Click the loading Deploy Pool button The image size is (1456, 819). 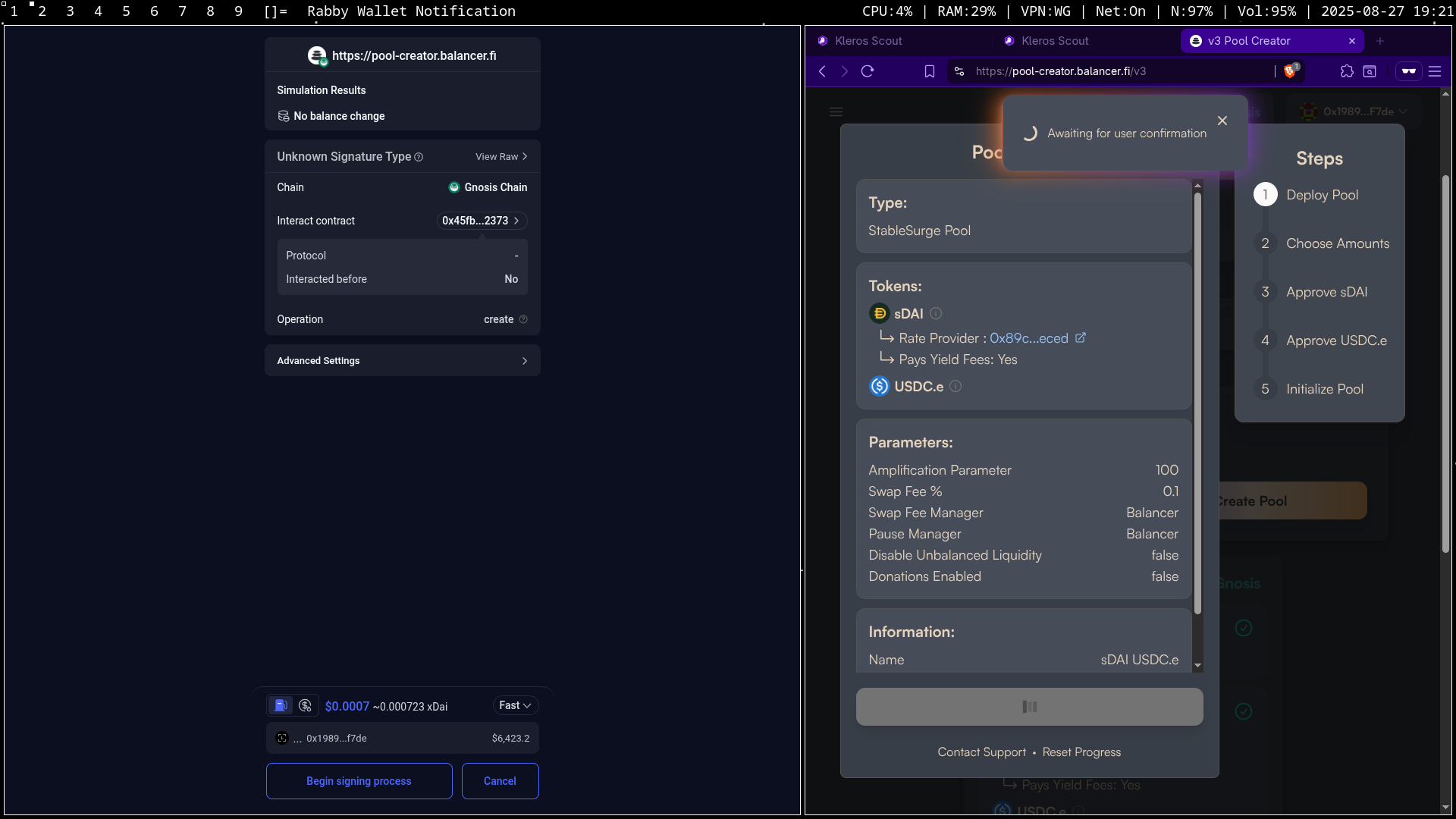pos(1030,707)
